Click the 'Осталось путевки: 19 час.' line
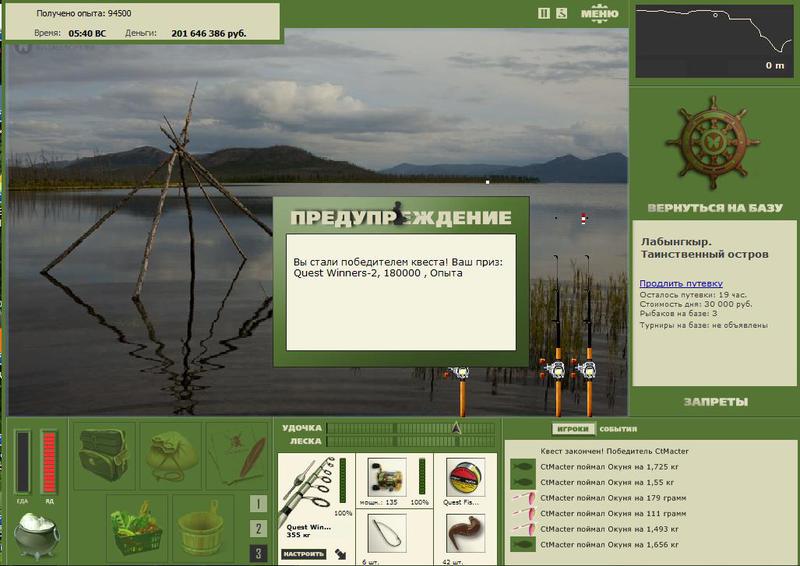800x566 pixels. (693, 294)
